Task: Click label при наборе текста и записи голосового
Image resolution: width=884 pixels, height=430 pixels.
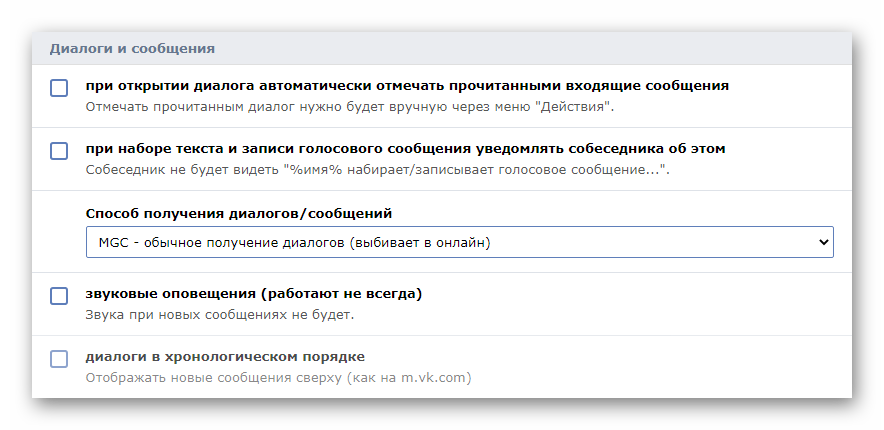Action: coord(405,149)
